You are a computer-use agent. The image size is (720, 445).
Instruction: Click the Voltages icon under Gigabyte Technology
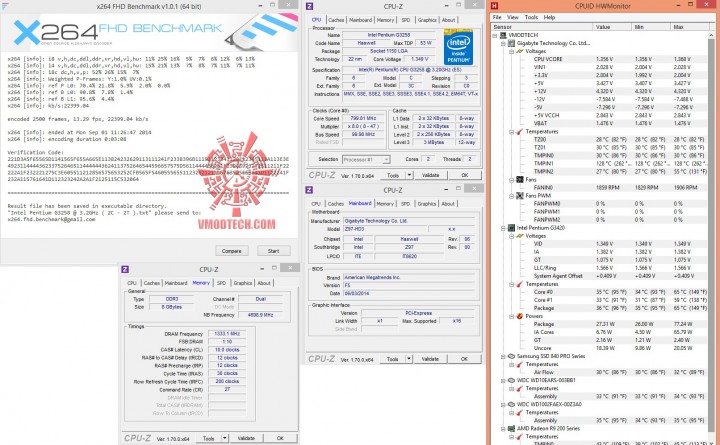tap(520, 51)
